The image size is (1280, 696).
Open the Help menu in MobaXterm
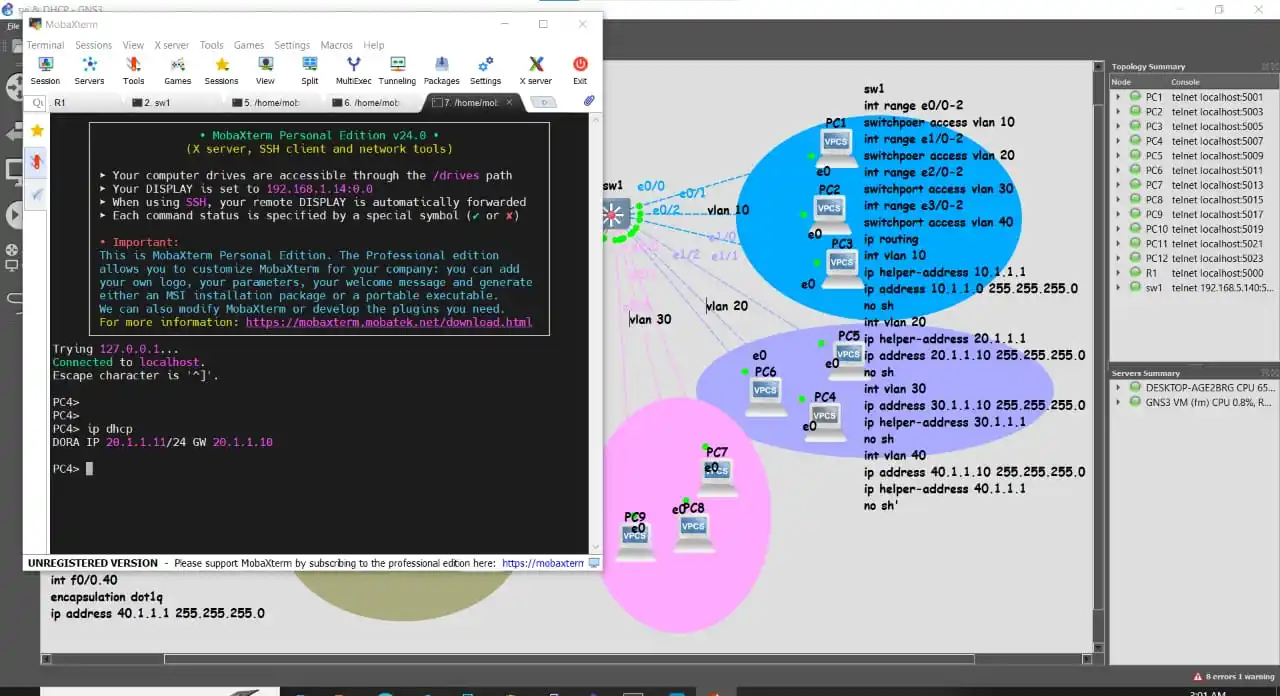(x=374, y=45)
